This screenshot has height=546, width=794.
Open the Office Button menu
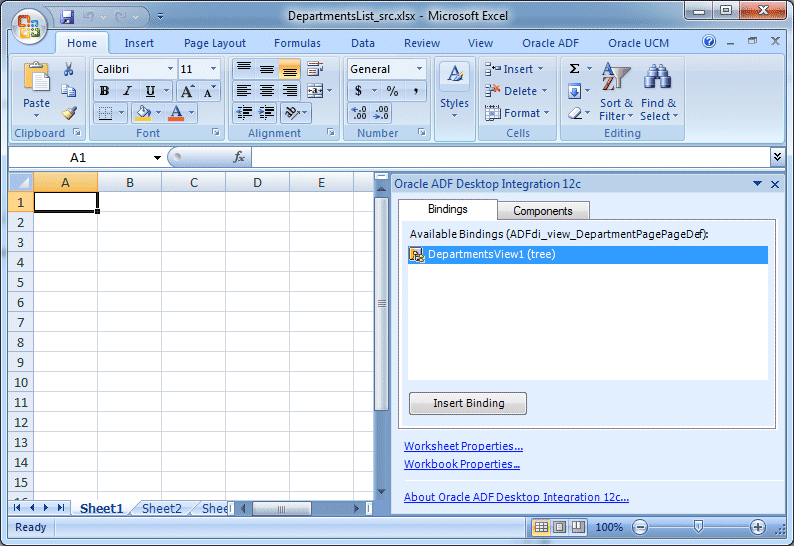tap(29, 26)
